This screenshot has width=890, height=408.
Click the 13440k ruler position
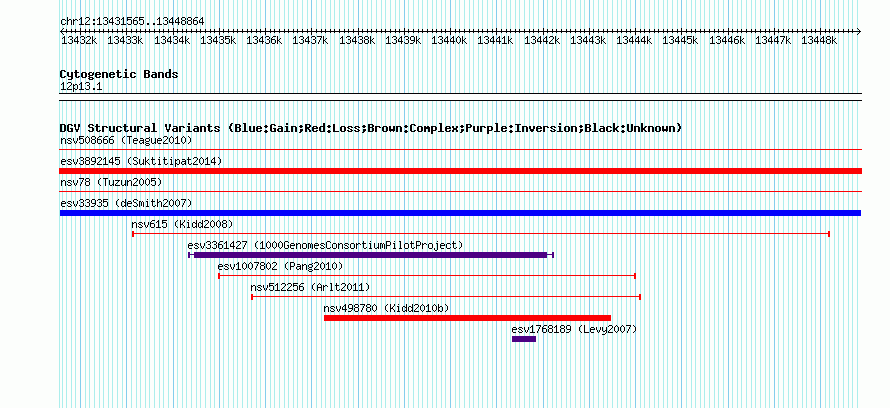click(449, 40)
